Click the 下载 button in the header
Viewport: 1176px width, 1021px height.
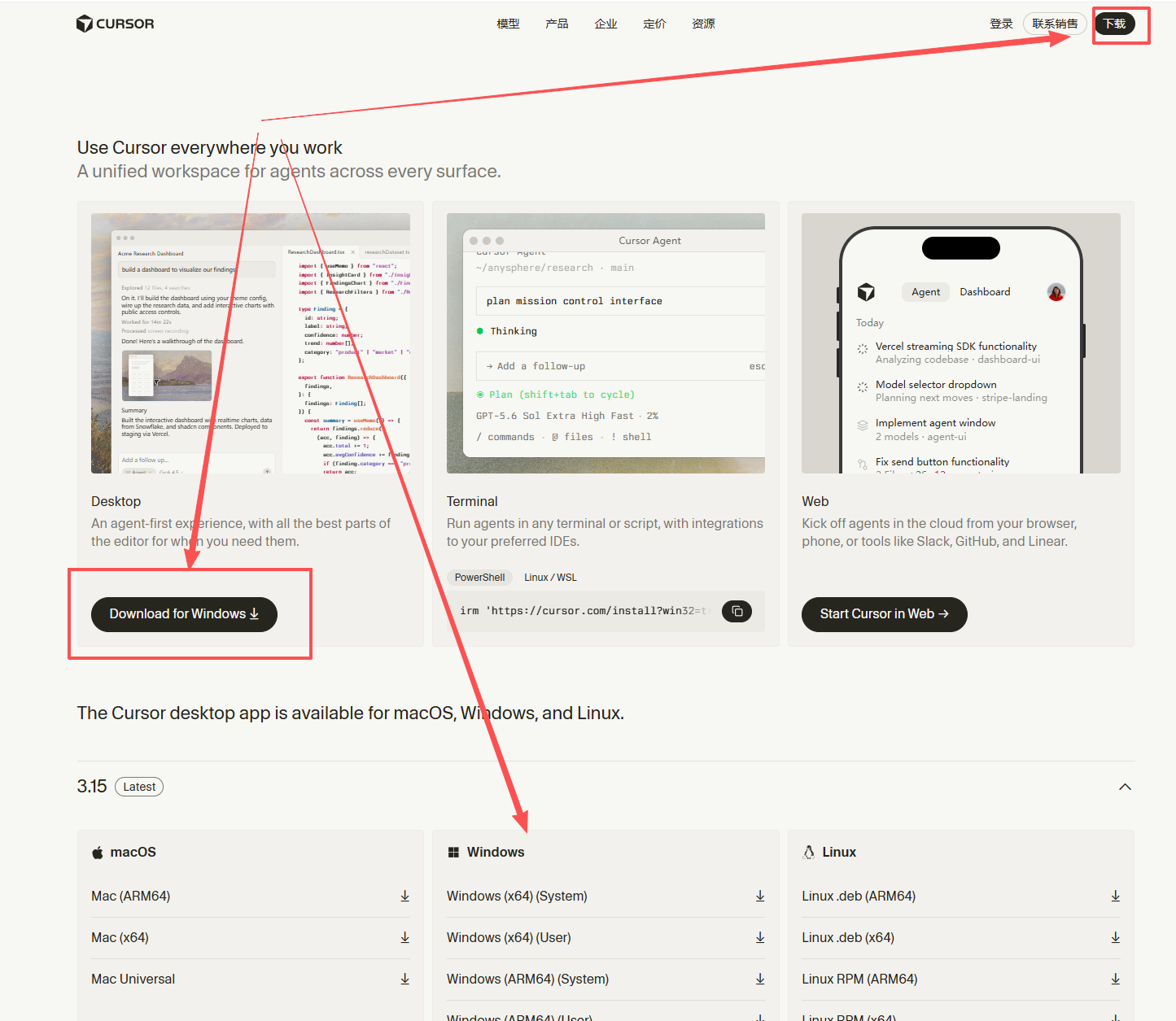point(1114,24)
